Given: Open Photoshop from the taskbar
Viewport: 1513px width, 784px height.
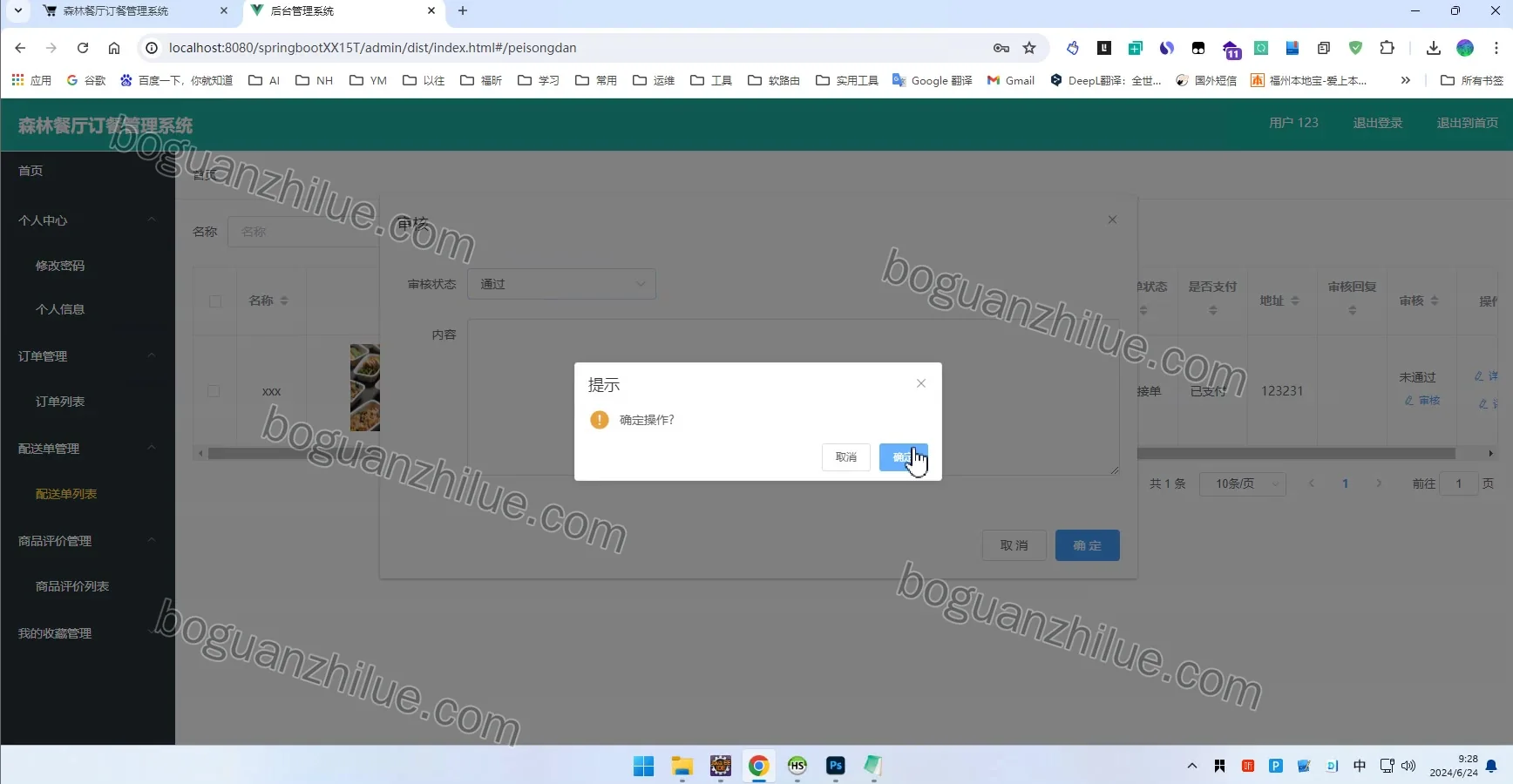Looking at the screenshot, I should [x=836, y=766].
